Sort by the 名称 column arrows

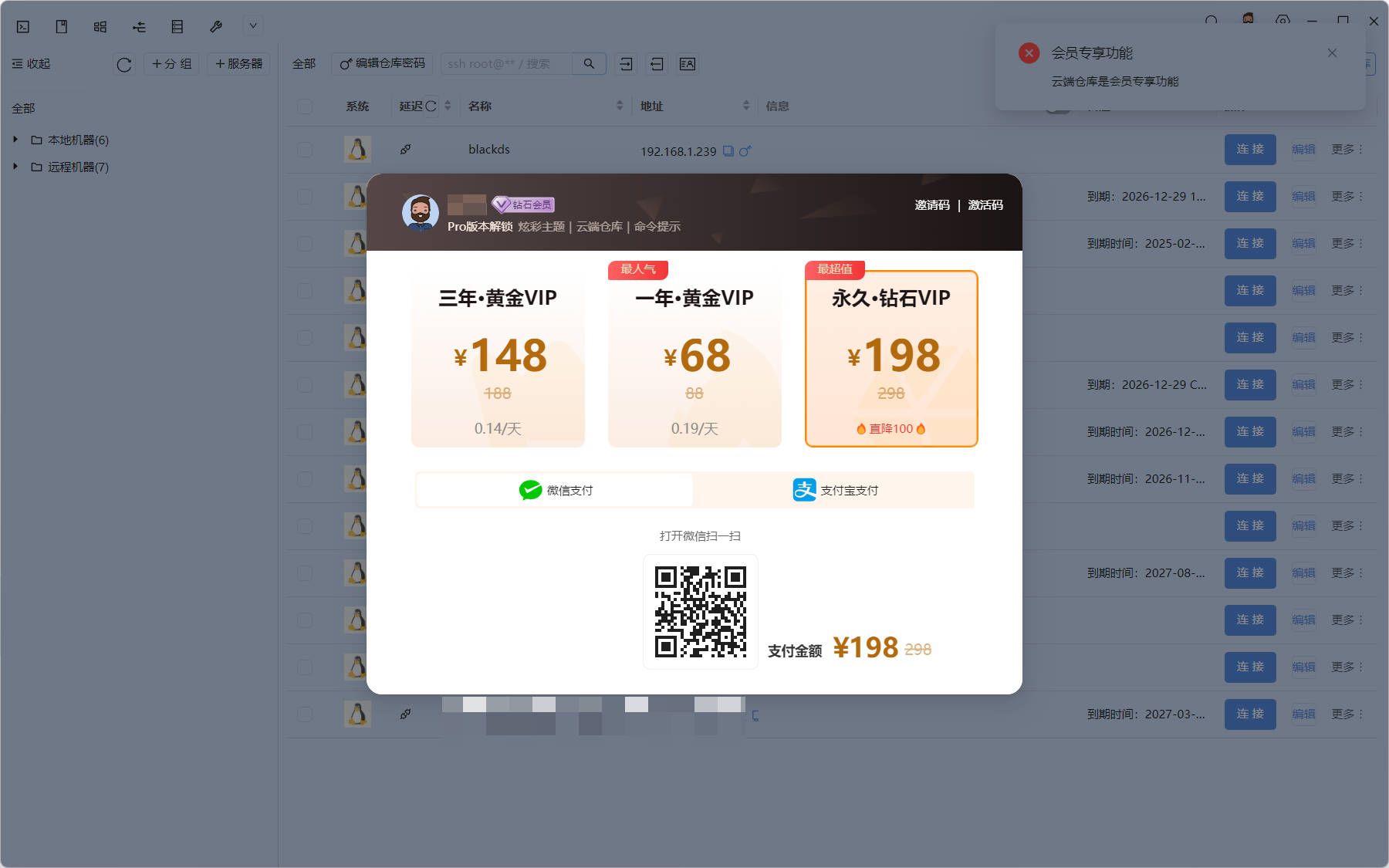pyautogui.click(x=620, y=106)
